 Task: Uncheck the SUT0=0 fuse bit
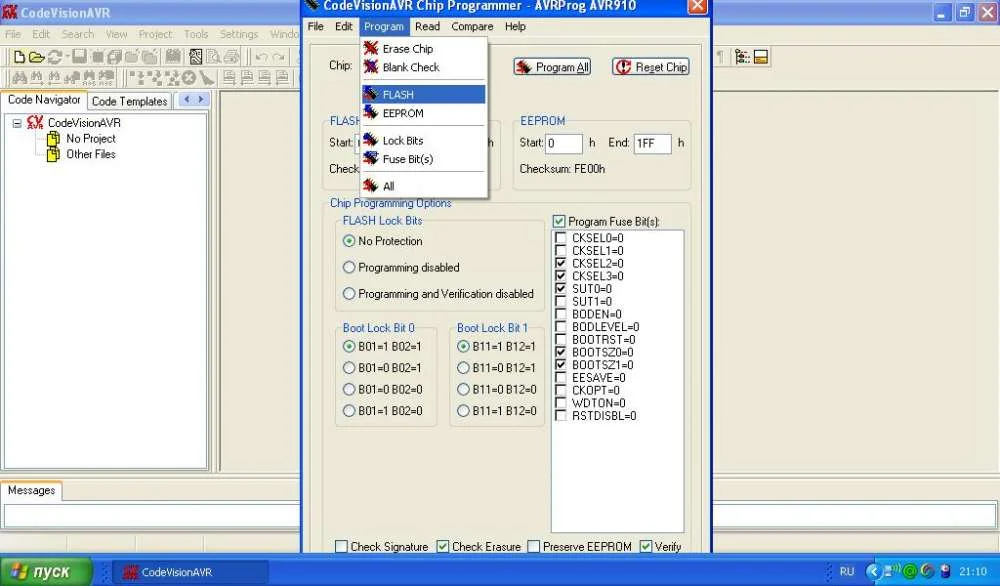pyautogui.click(x=561, y=289)
